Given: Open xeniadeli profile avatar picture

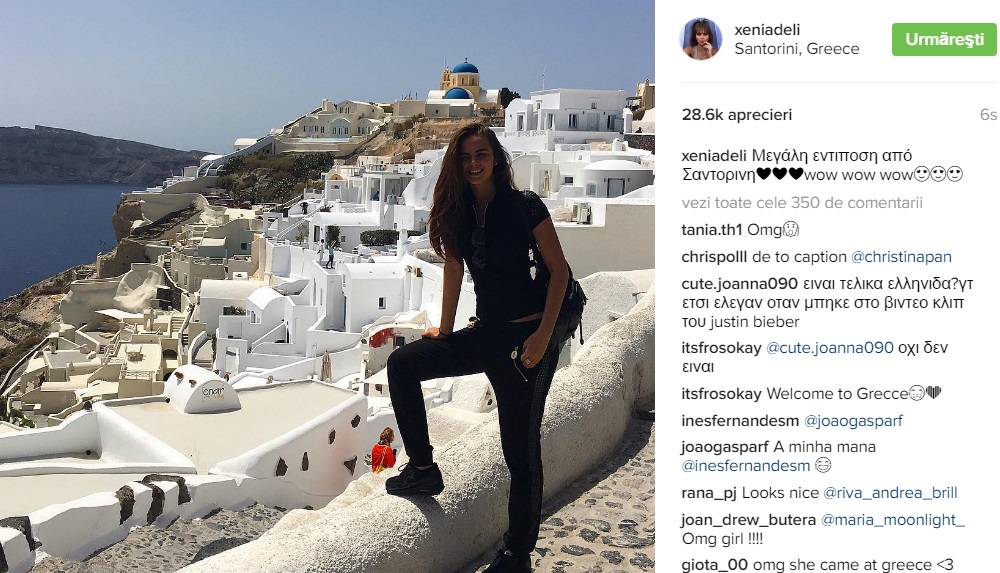Looking at the screenshot, I should [x=701, y=39].
